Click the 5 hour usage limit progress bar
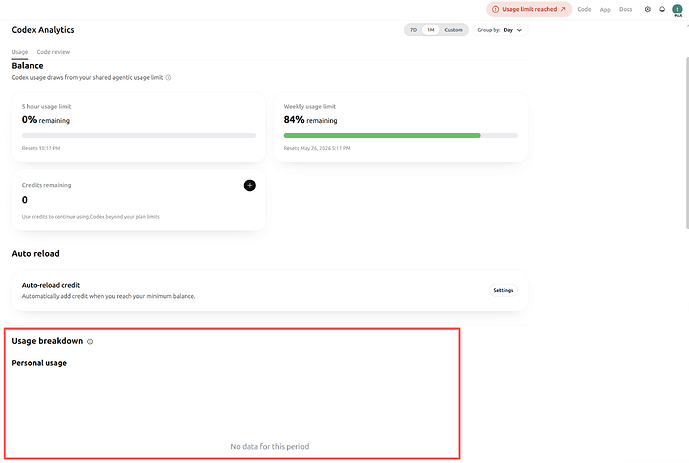The width and height of the screenshot is (689, 463). pyautogui.click(x=139, y=136)
